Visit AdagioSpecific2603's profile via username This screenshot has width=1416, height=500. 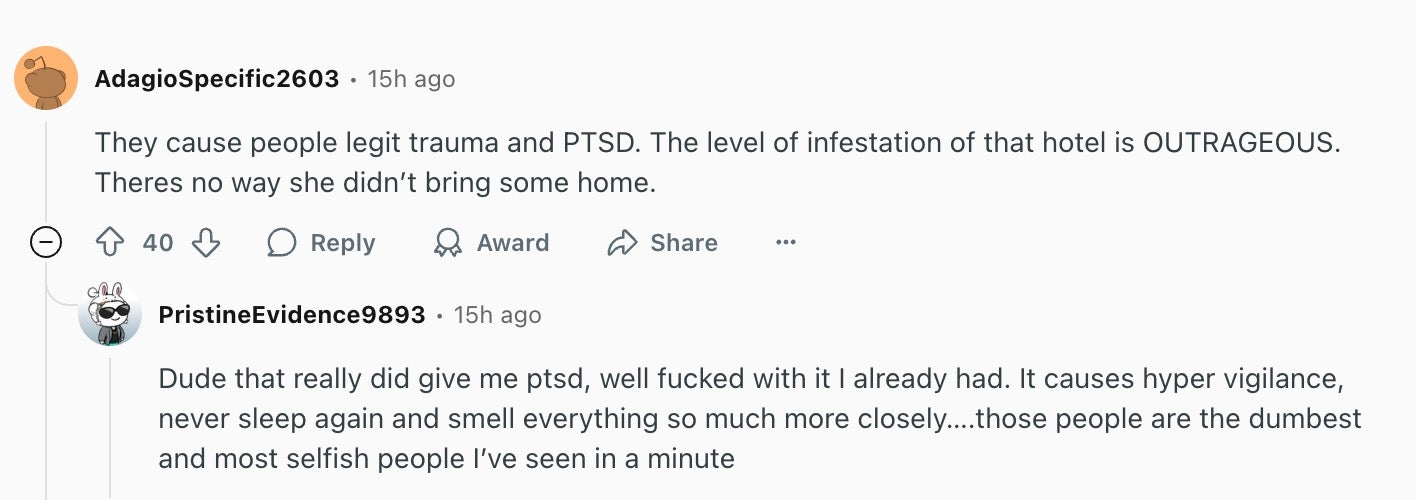217,79
